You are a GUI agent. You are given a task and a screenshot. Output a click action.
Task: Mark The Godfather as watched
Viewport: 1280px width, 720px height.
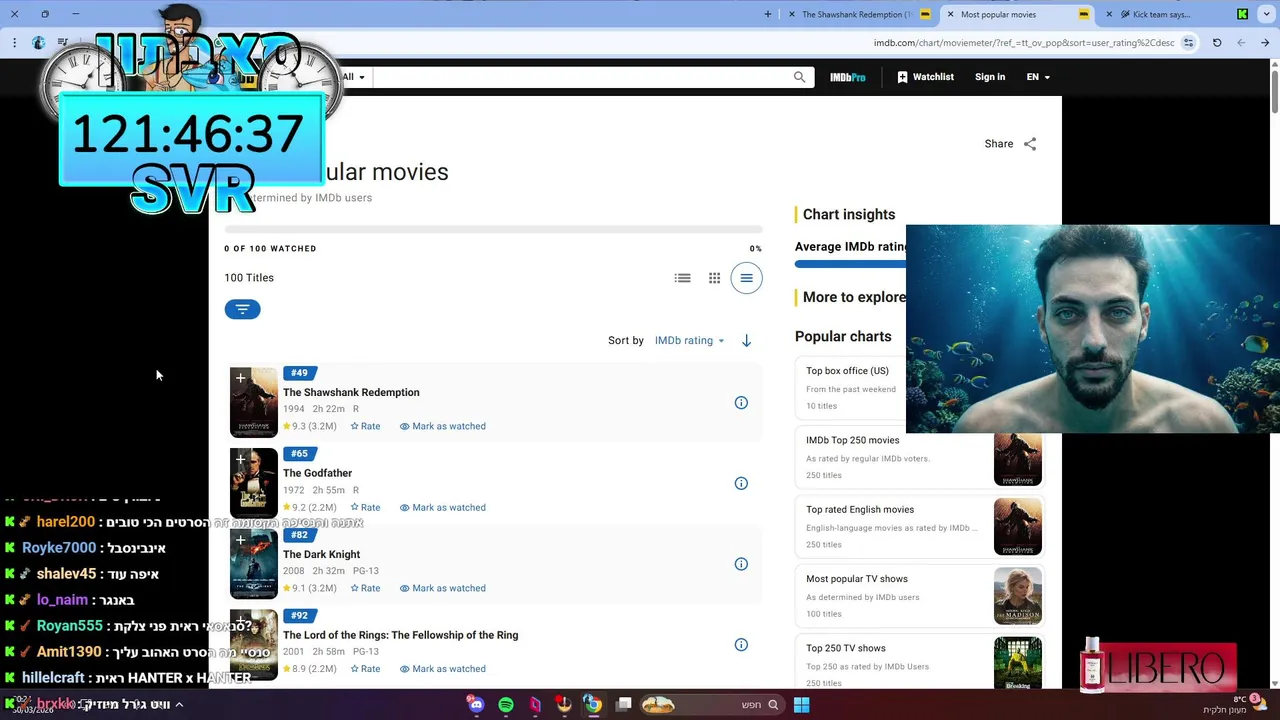443,507
